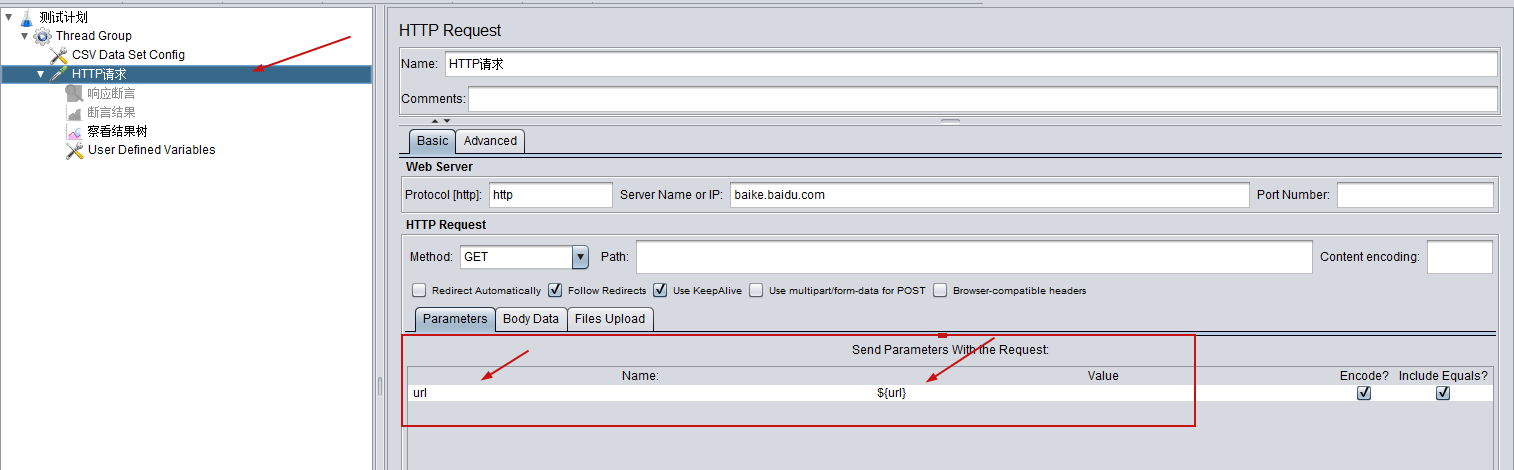Select User Defined Variables tree item
The image size is (1514, 470).
(x=151, y=150)
